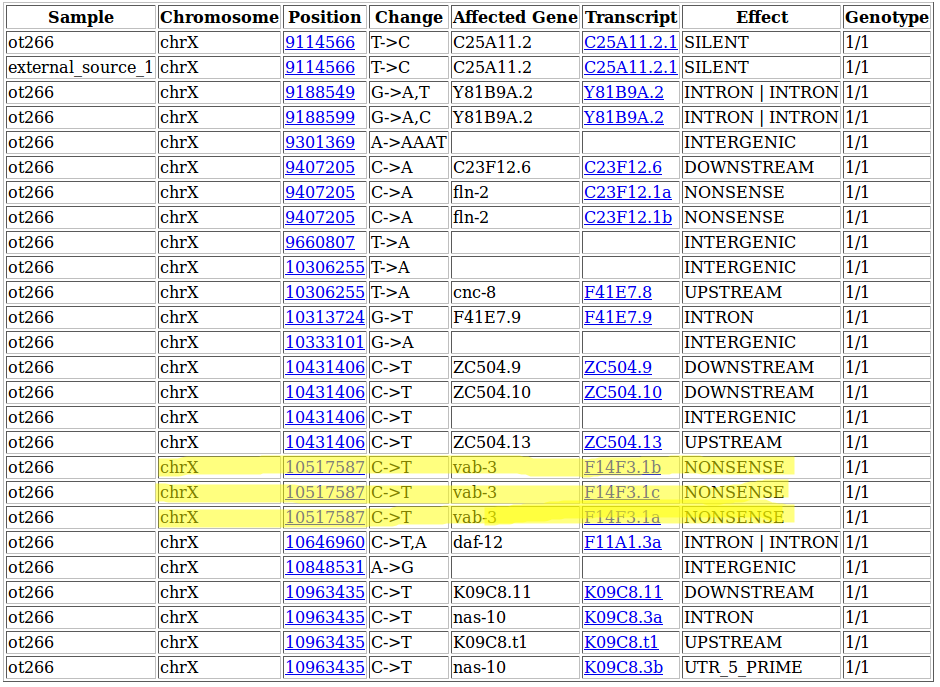Open 9407205 position link in DOWNSTREAM C23F12.6 row
This screenshot has height=687, width=940.
pyautogui.click(x=320, y=167)
